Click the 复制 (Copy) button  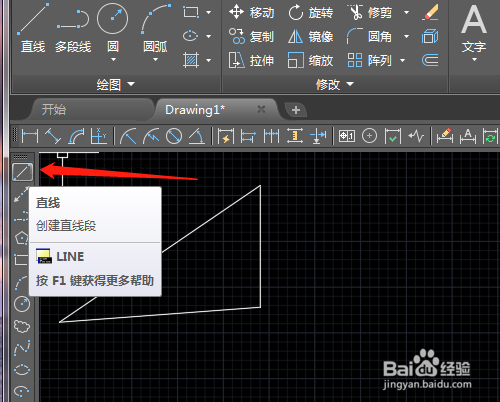252,36
